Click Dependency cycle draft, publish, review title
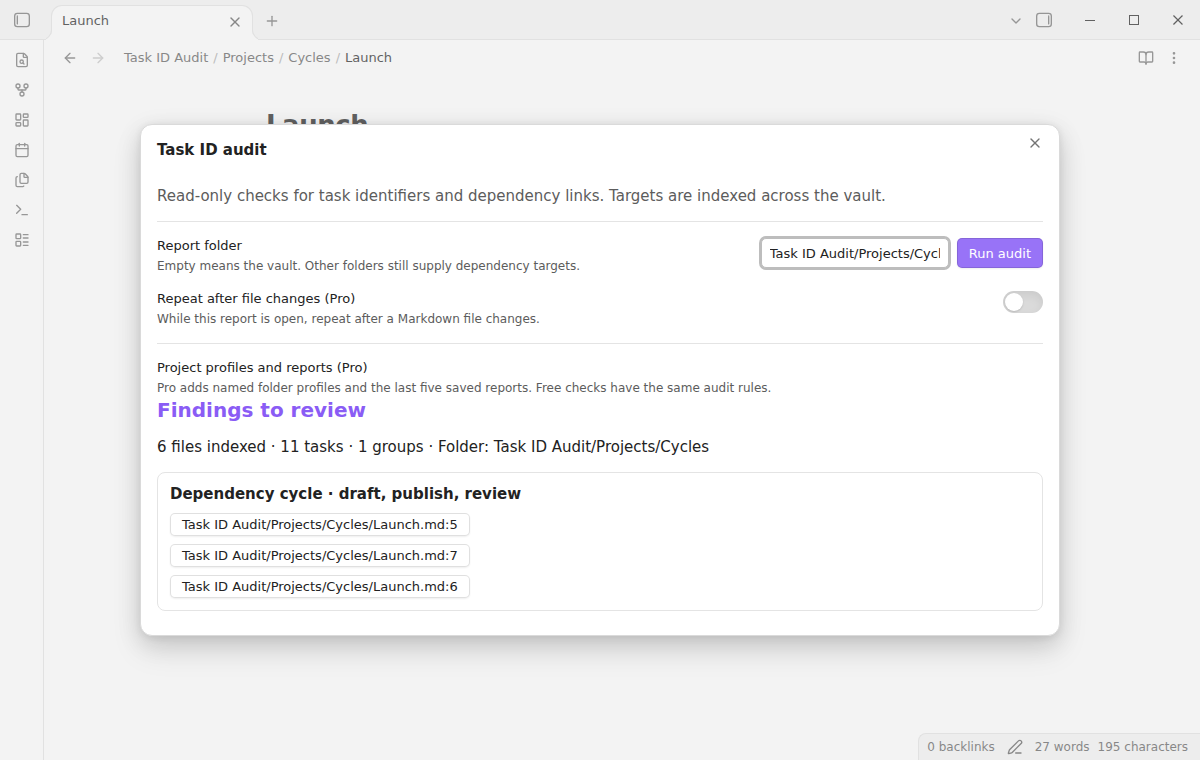This screenshot has width=1200, height=760. (345, 494)
